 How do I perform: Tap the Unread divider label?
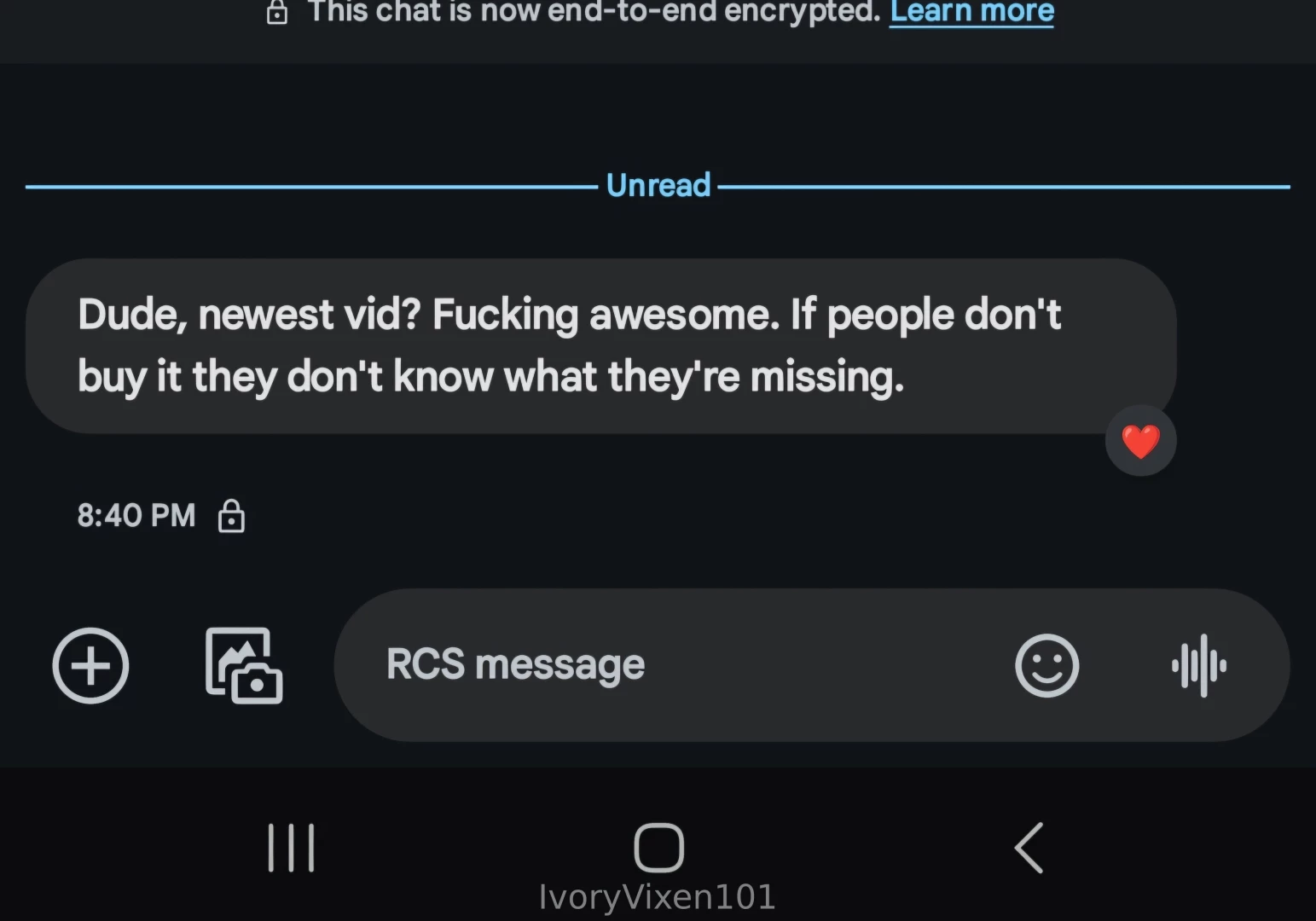click(x=658, y=185)
